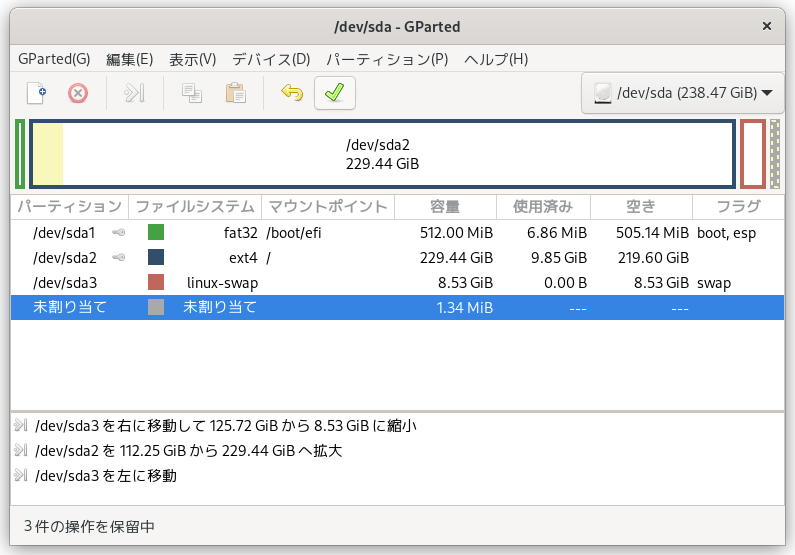This screenshot has height=555, width=795.
Task: Select the /dev/sda2 partition row
Action: point(398,257)
